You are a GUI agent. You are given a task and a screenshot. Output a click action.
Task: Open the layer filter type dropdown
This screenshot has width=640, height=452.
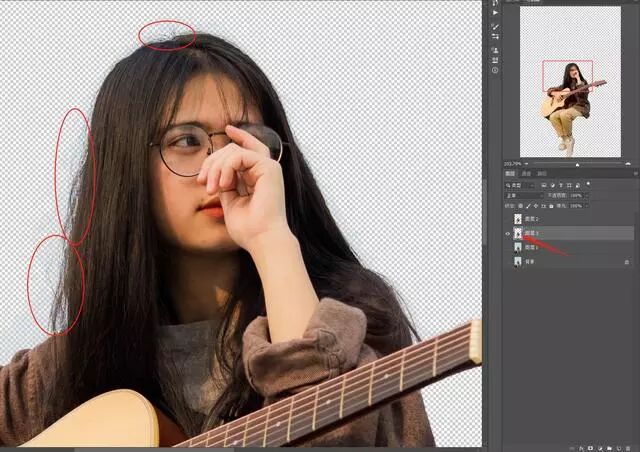coord(520,185)
